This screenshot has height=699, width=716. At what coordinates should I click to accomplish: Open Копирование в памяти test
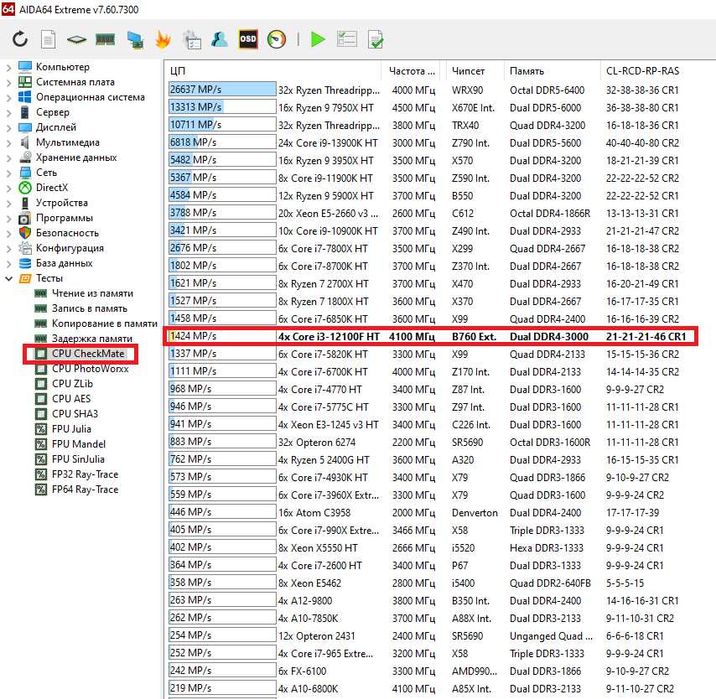[104, 323]
